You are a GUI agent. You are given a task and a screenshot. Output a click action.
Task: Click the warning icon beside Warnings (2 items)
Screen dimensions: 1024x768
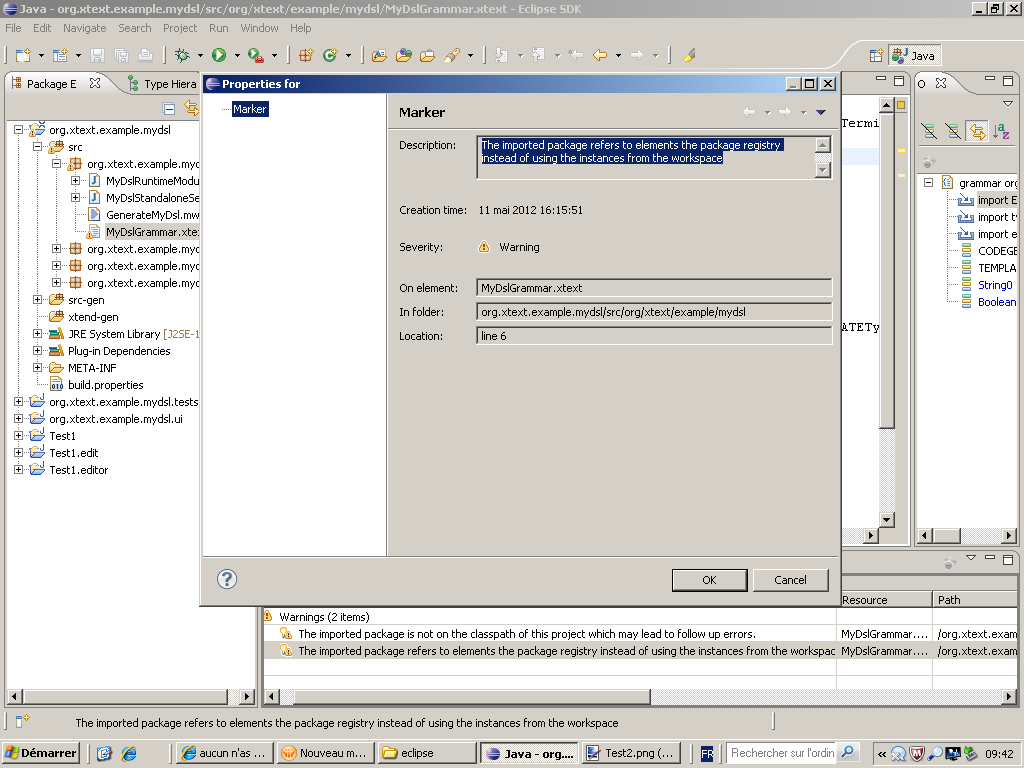pos(268,616)
